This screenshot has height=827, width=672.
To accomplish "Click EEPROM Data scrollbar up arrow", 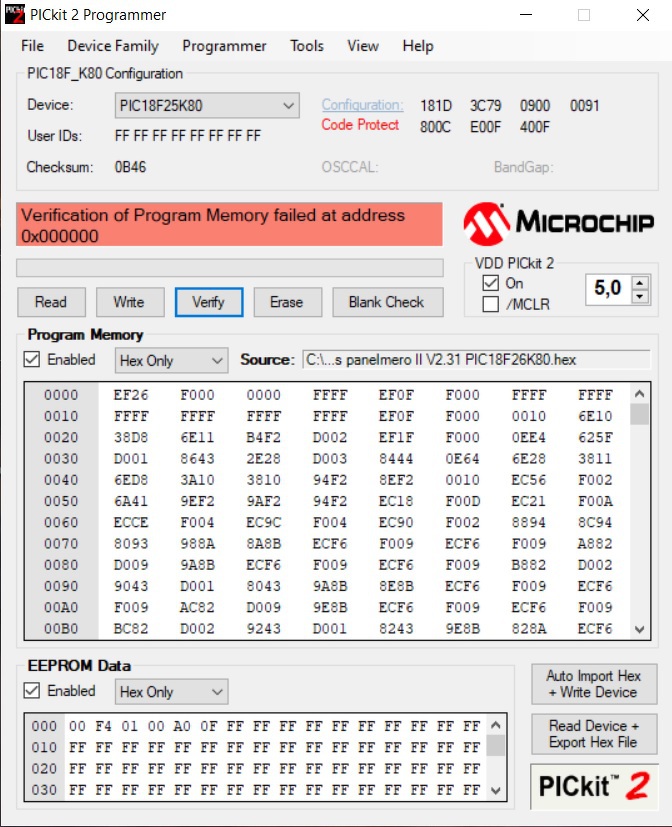I will [495, 725].
